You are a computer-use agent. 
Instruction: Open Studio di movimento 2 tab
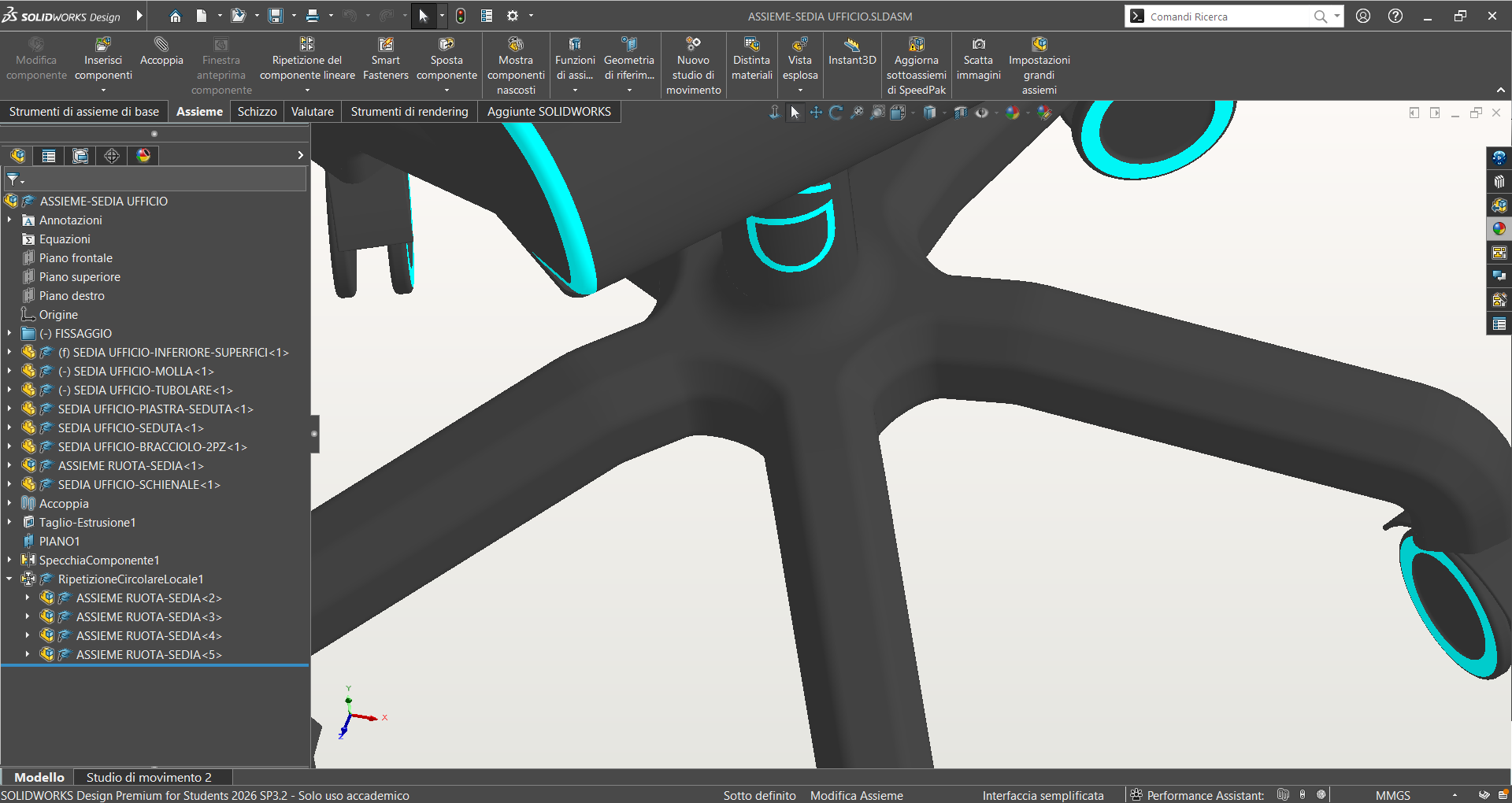149,777
